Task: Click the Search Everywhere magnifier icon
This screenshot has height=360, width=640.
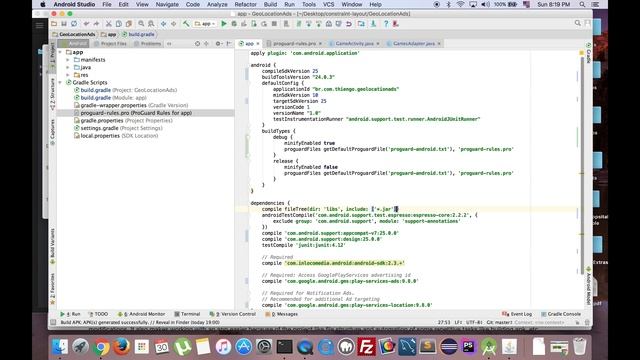Action: click(x=578, y=23)
